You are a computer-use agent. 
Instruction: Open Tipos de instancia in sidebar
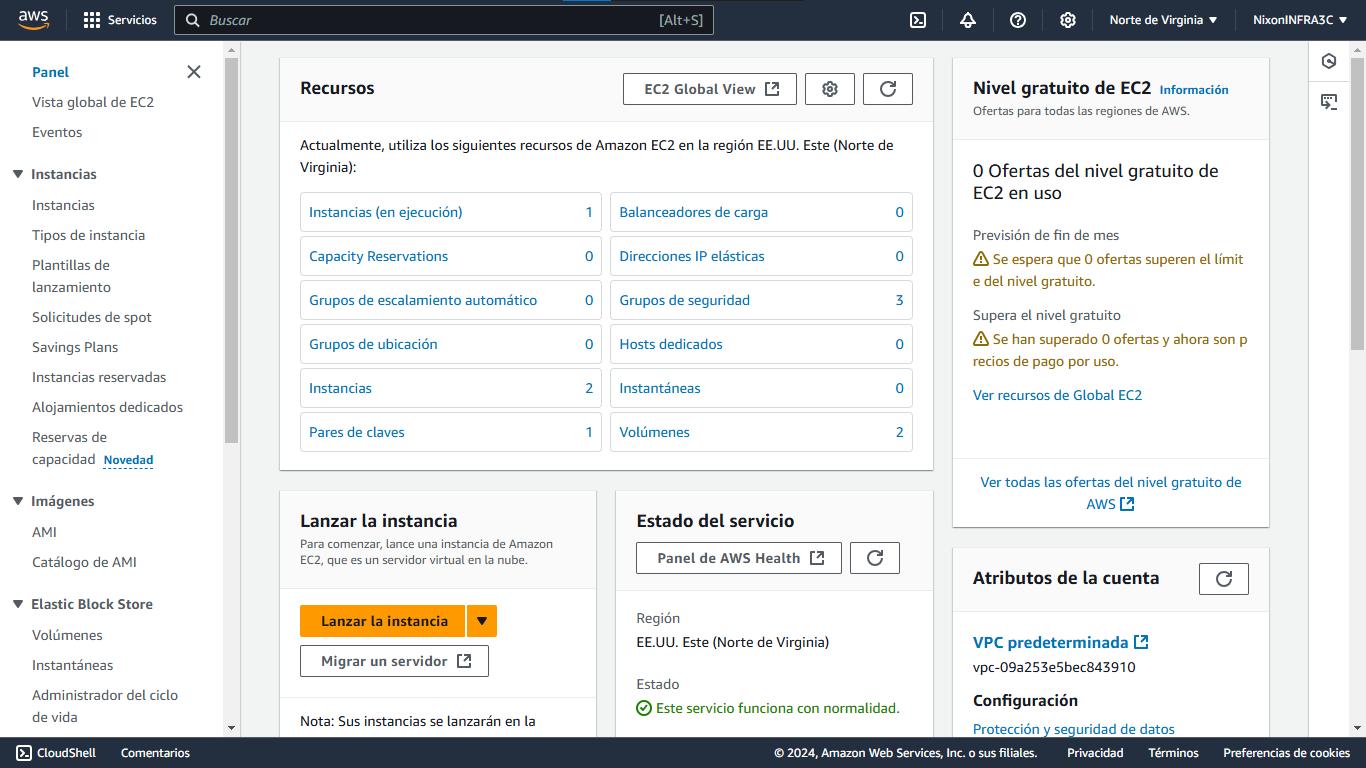[88, 235]
